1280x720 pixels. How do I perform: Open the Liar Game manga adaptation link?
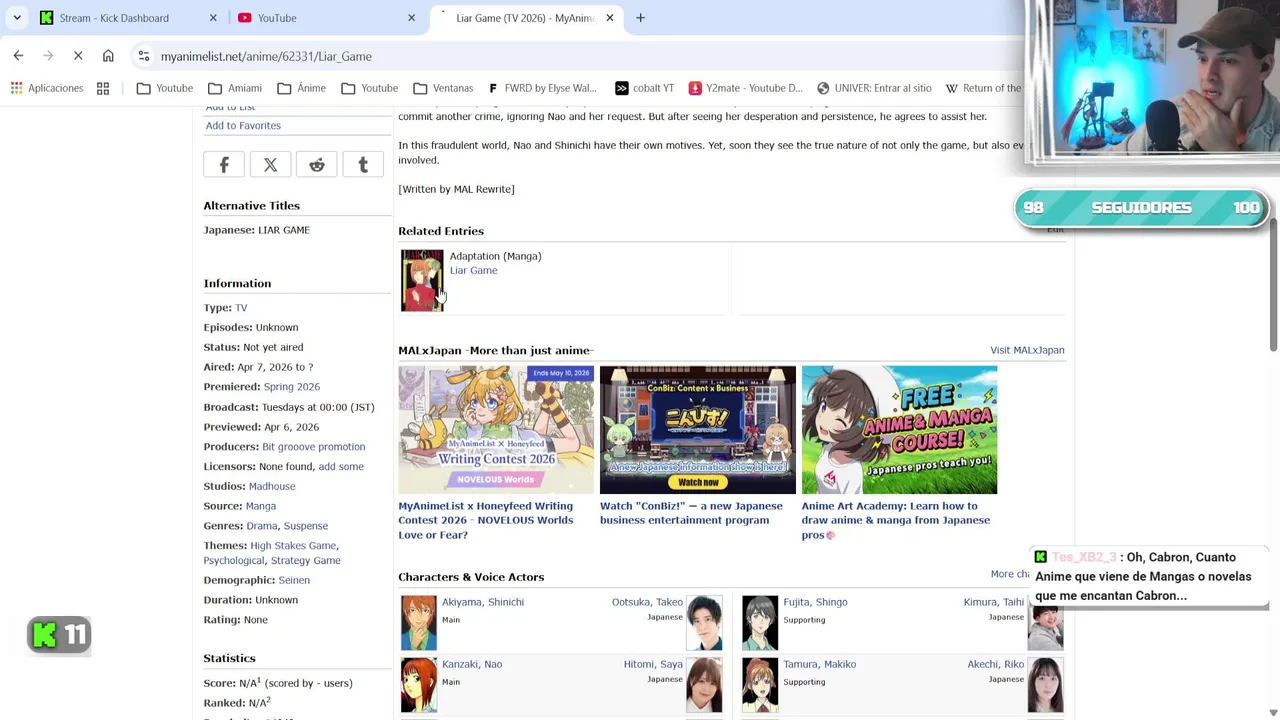tap(473, 270)
